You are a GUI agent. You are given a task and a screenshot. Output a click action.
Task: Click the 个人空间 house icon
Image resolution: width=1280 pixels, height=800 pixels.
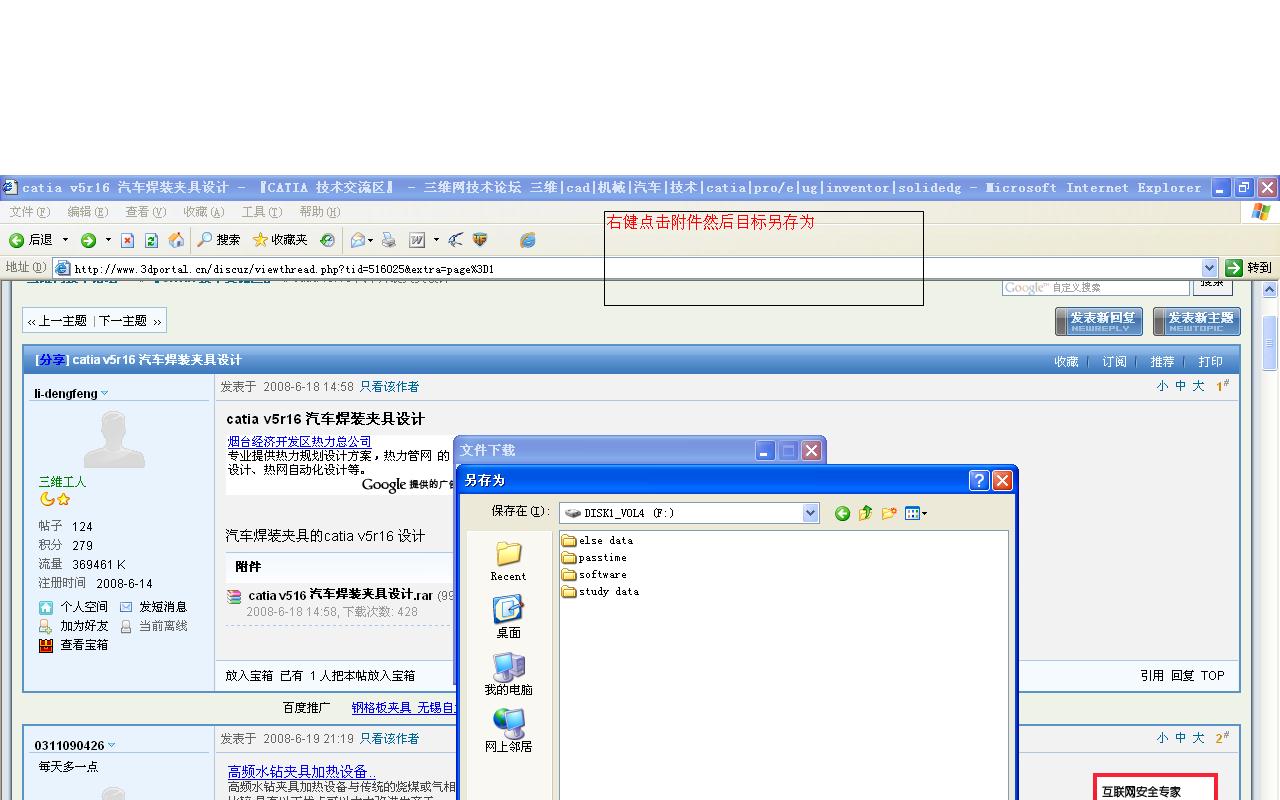(46, 607)
